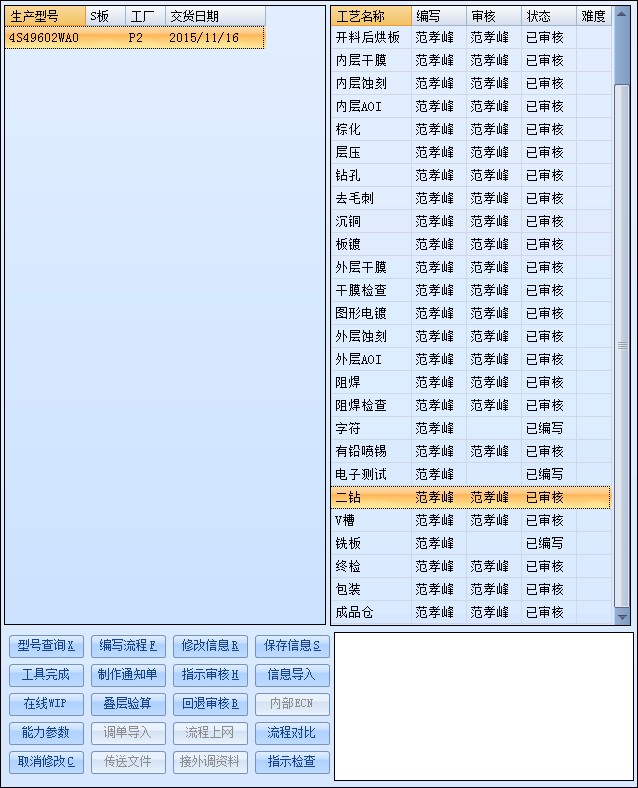Select the 沉铜 process row
This screenshot has width=638, height=788.
[471, 222]
